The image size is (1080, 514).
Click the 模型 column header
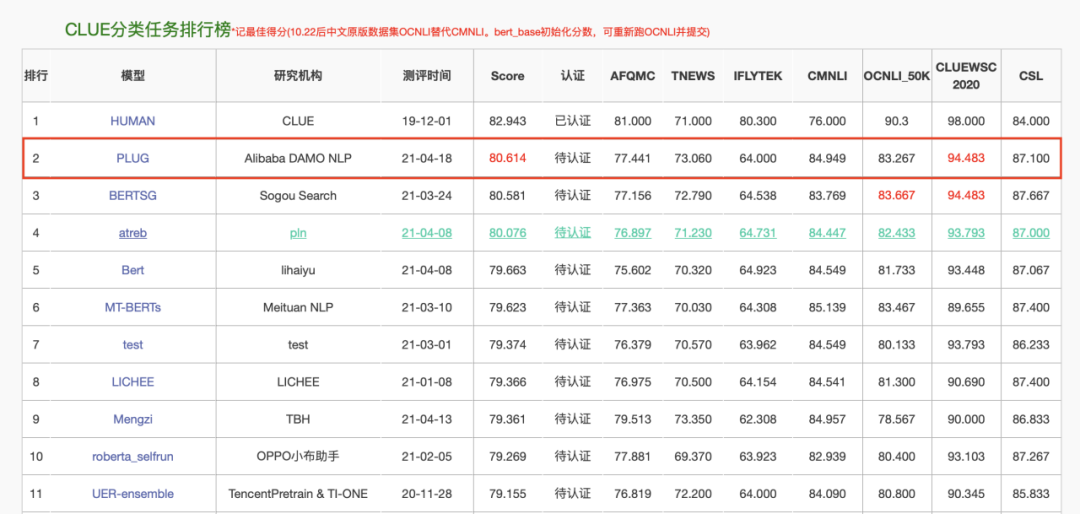(133, 76)
